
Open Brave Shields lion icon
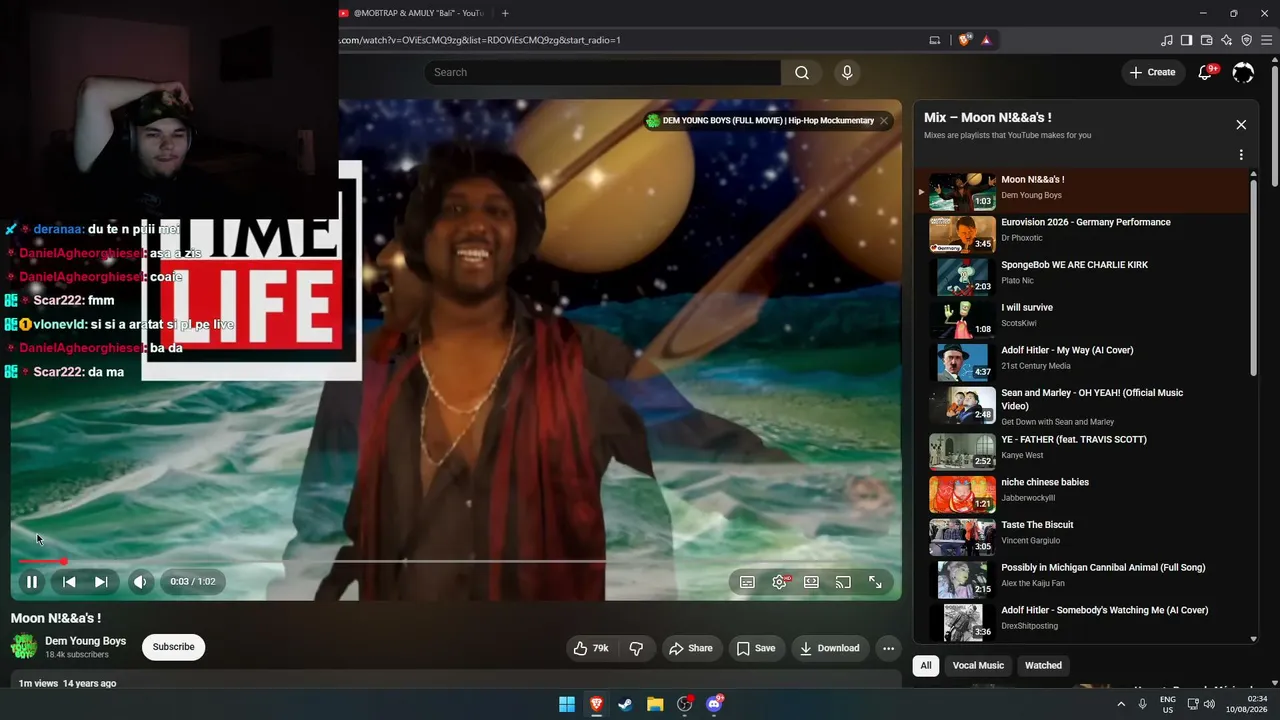pos(965,40)
